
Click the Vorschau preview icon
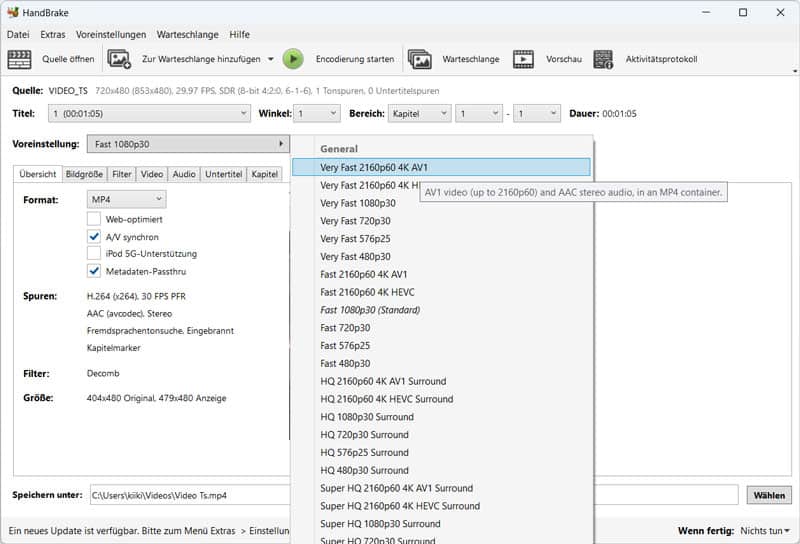coord(523,59)
